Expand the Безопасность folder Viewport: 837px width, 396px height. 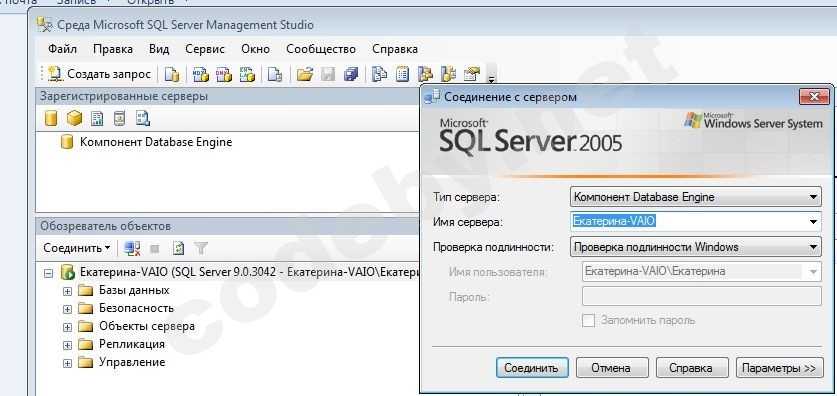(x=67, y=309)
